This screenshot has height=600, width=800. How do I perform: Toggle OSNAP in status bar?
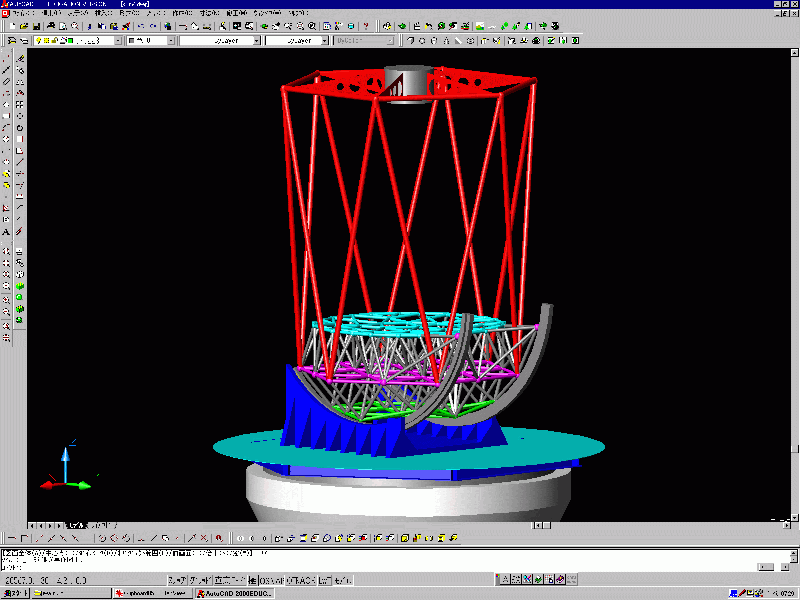[272, 580]
